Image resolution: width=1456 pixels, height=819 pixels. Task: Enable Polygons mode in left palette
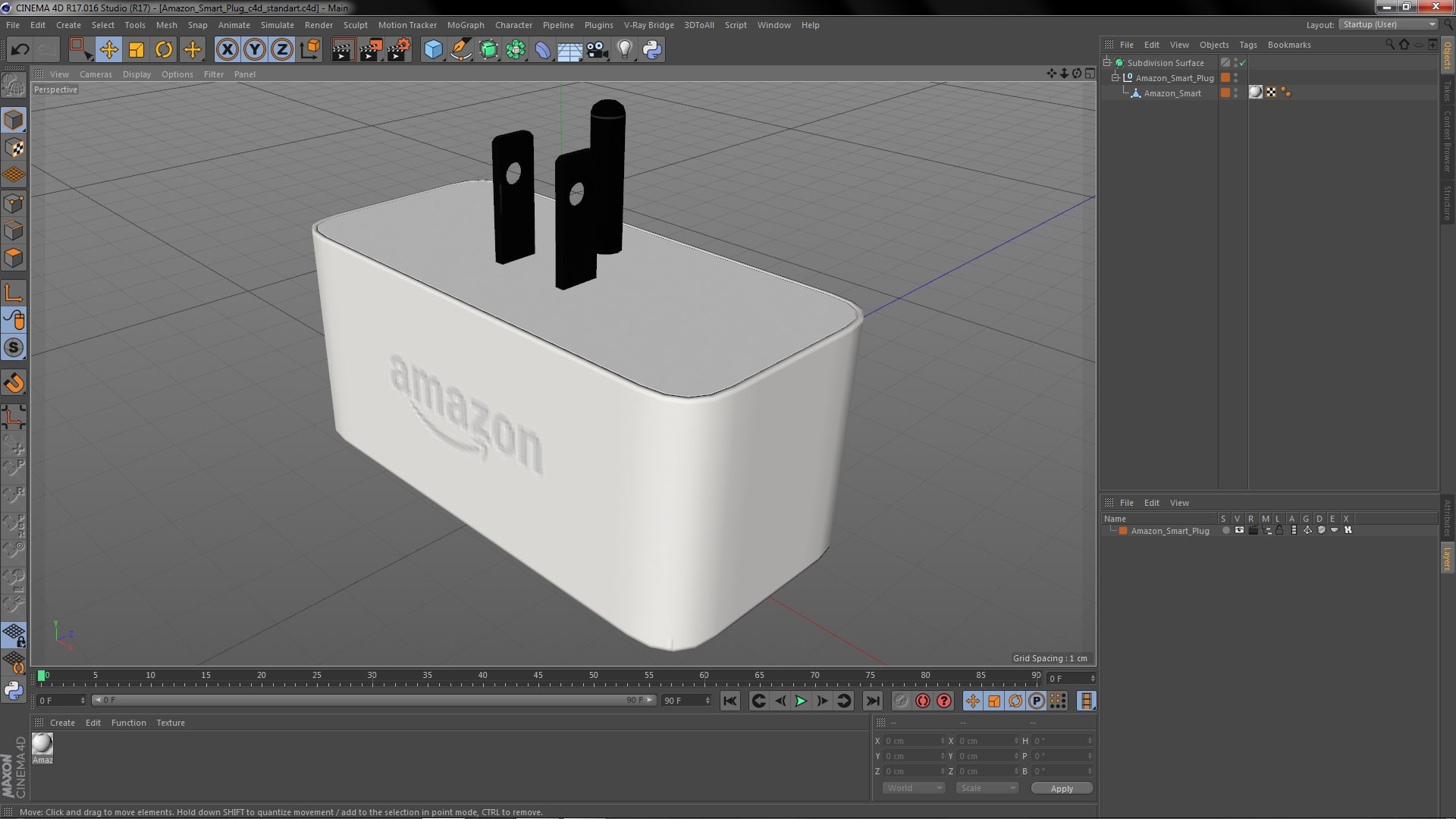[x=14, y=258]
